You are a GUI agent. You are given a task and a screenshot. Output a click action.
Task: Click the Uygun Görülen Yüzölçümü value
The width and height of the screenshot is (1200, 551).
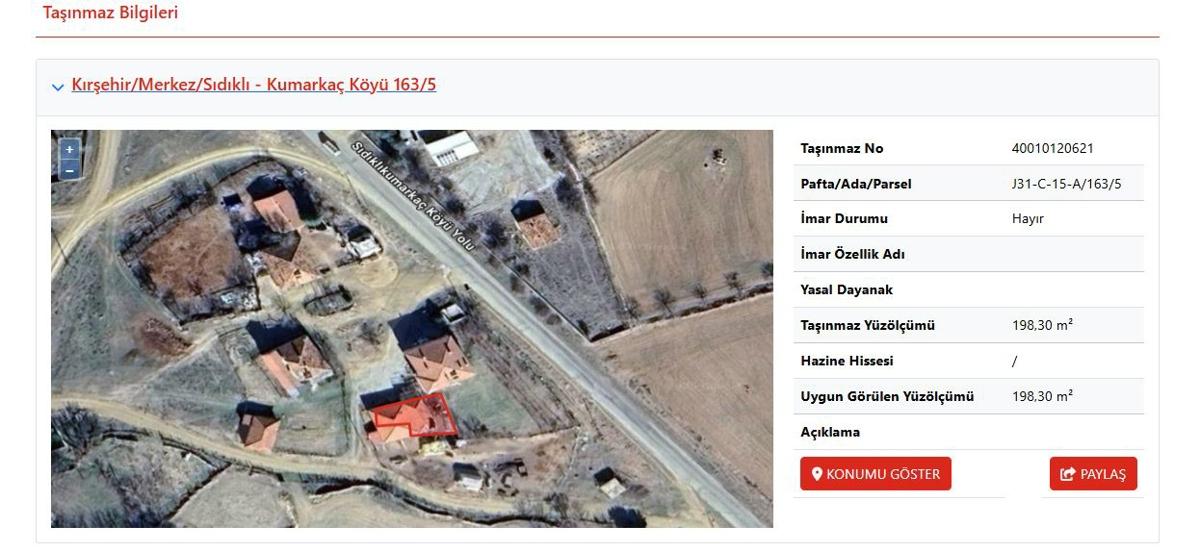point(1042,396)
